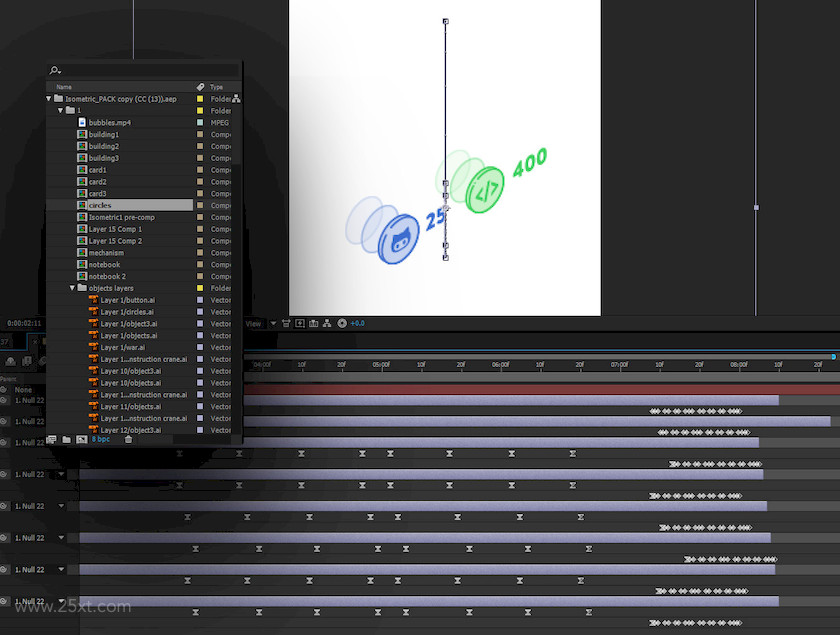This screenshot has height=635, width=840.
Task: Open the Composition Flowchart icon in viewer
Action: point(327,323)
